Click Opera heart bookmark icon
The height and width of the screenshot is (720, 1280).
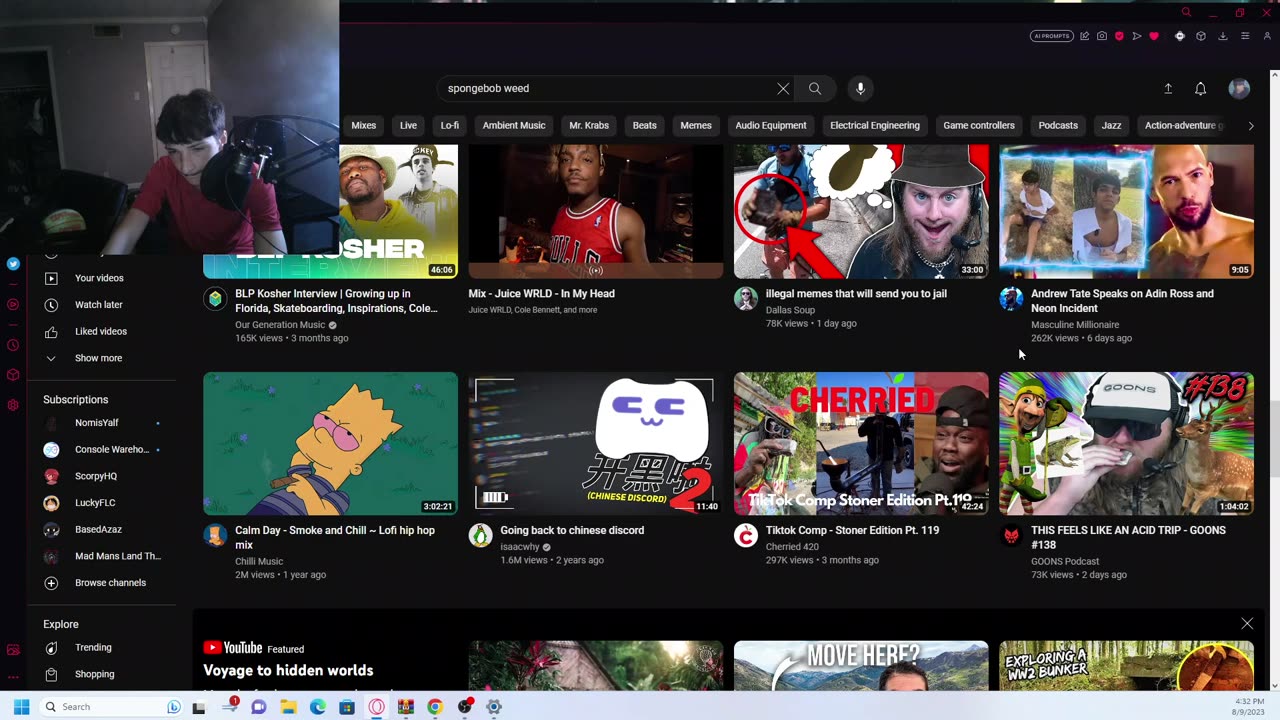pyautogui.click(x=1154, y=36)
